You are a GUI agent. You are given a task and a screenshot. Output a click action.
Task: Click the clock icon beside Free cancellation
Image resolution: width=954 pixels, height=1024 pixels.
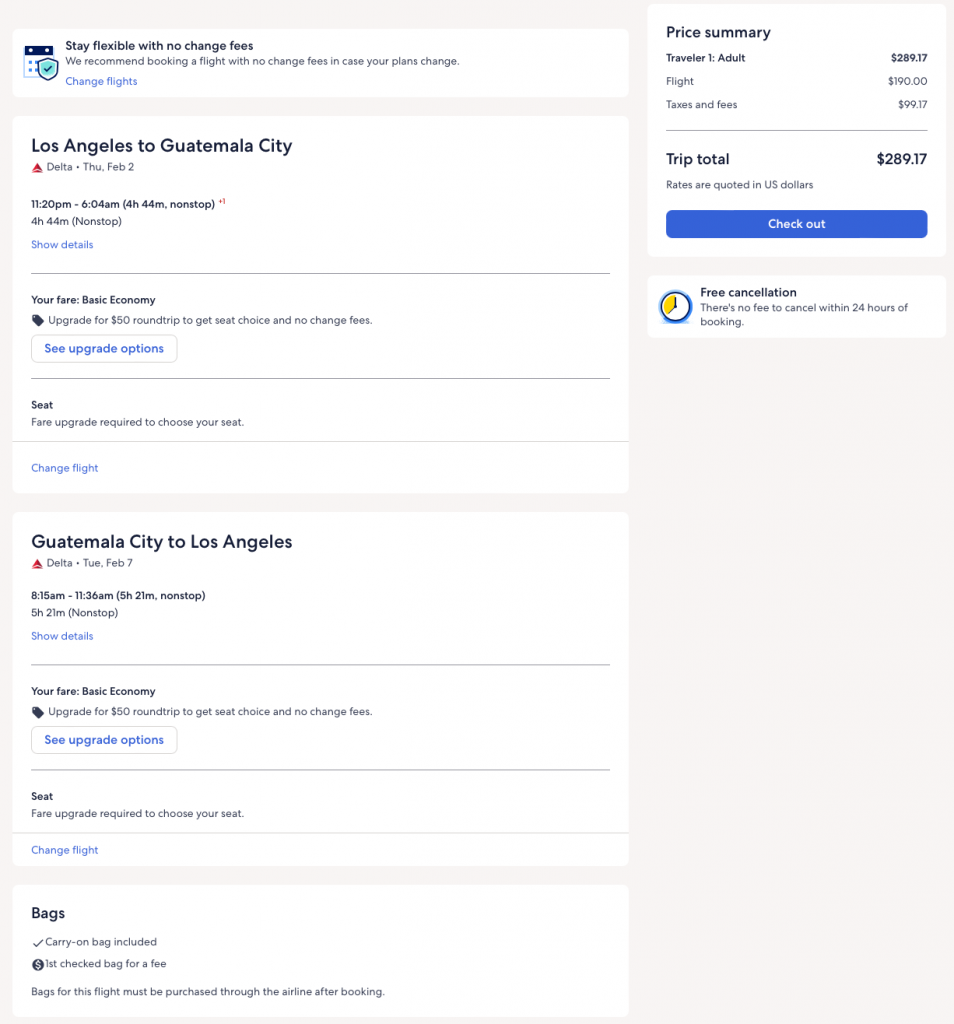tap(676, 307)
